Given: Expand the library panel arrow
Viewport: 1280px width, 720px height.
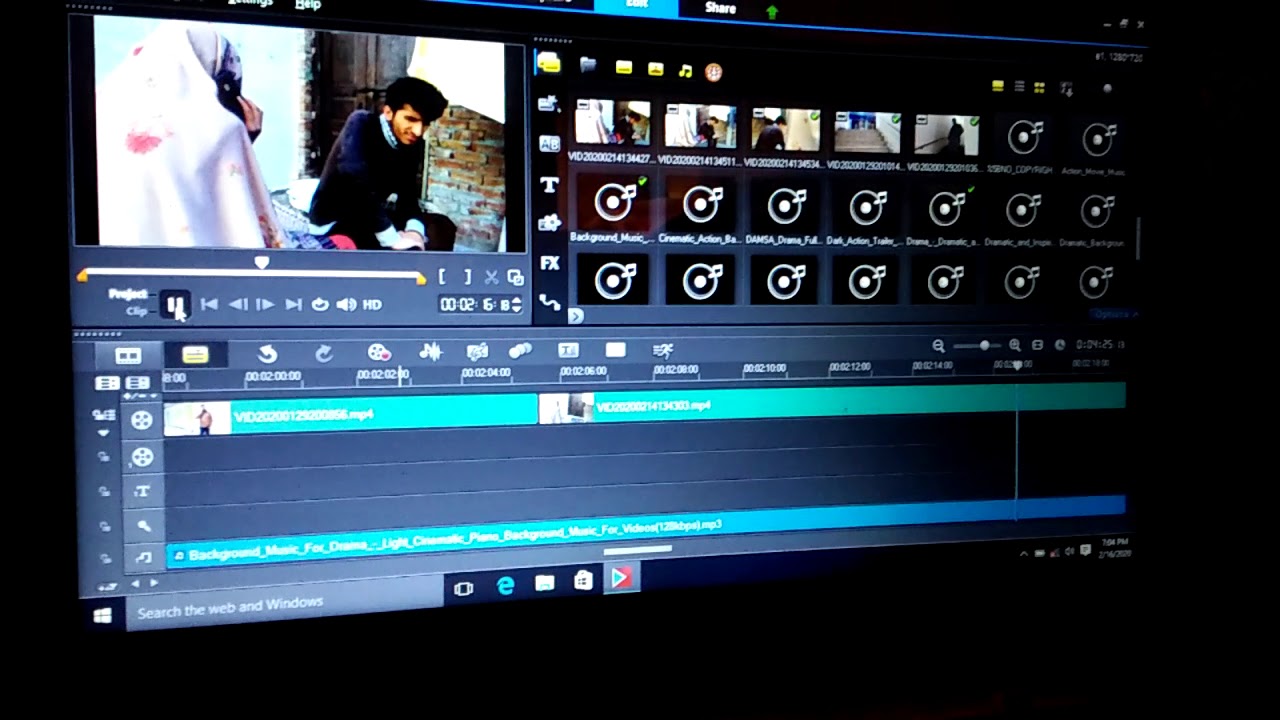Looking at the screenshot, I should point(575,315).
